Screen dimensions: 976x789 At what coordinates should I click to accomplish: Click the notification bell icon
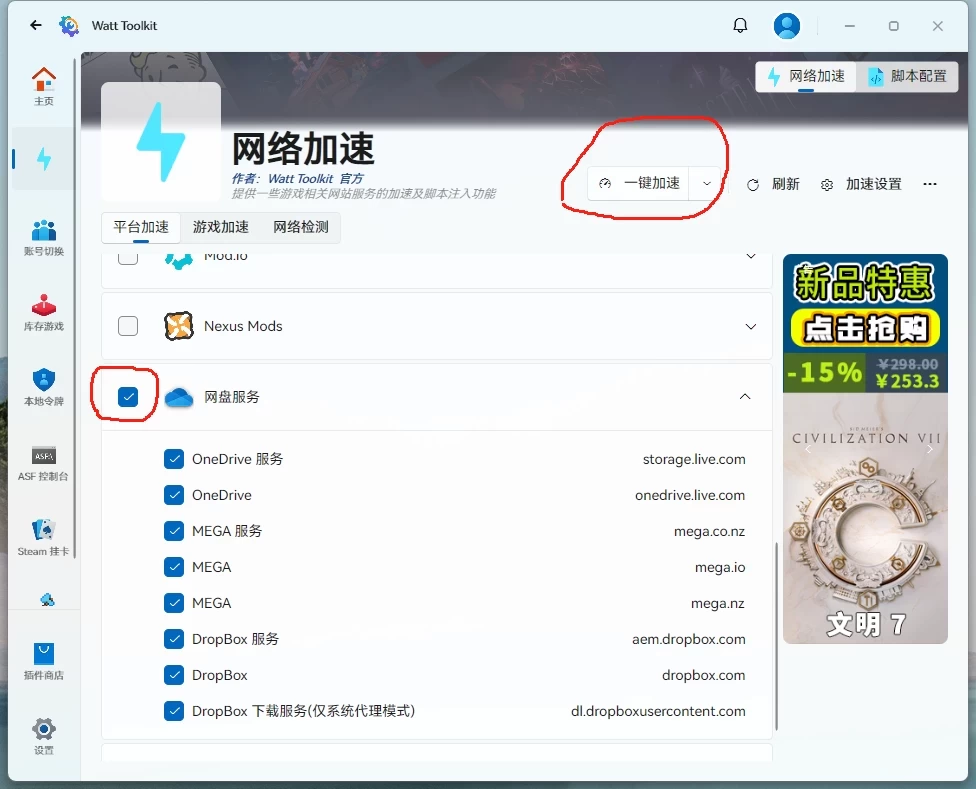pyautogui.click(x=740, y=26)
